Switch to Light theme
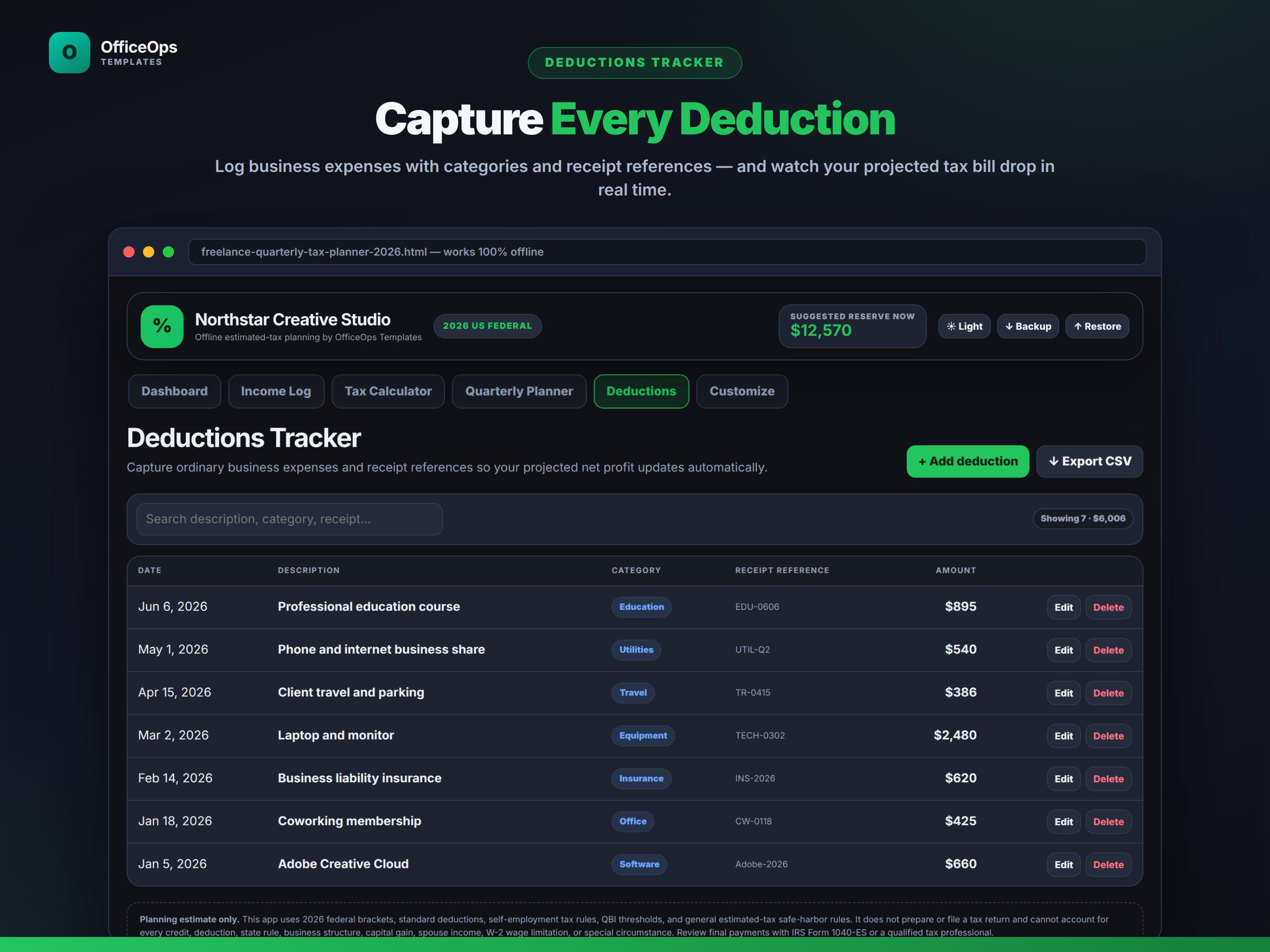Viewport: 1270px width, 952px height. tap(964, 326)
